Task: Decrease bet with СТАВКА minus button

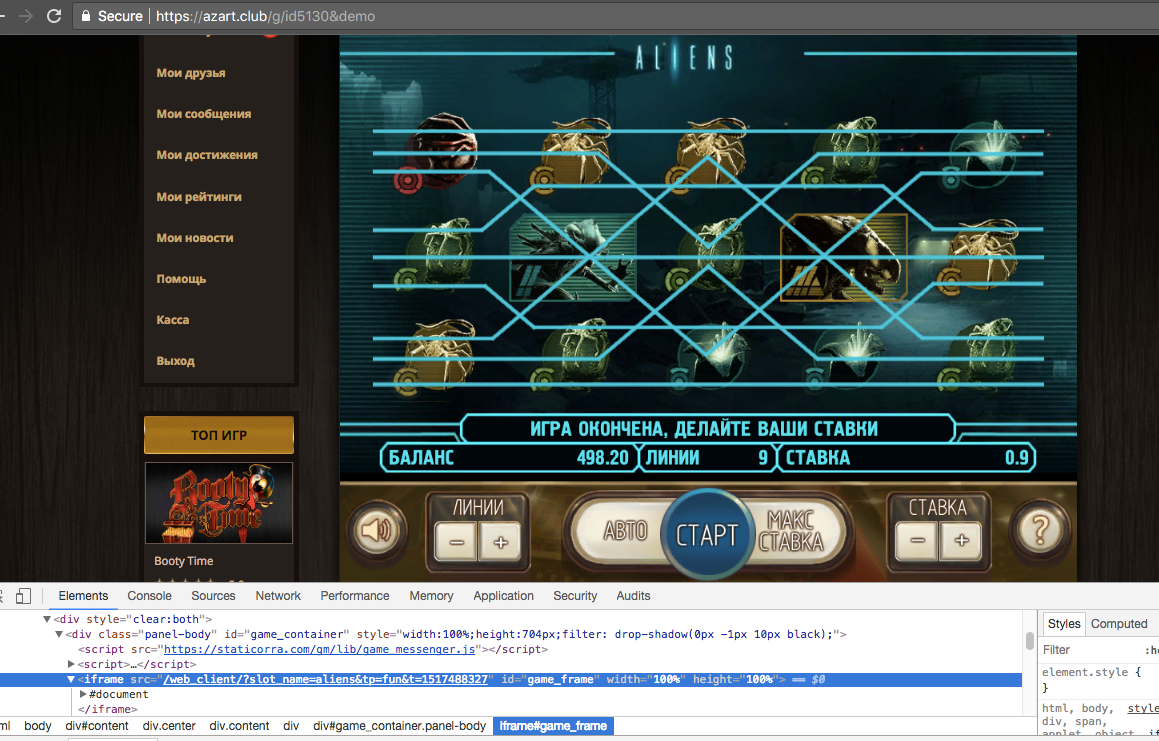Action: click(917, 540)
